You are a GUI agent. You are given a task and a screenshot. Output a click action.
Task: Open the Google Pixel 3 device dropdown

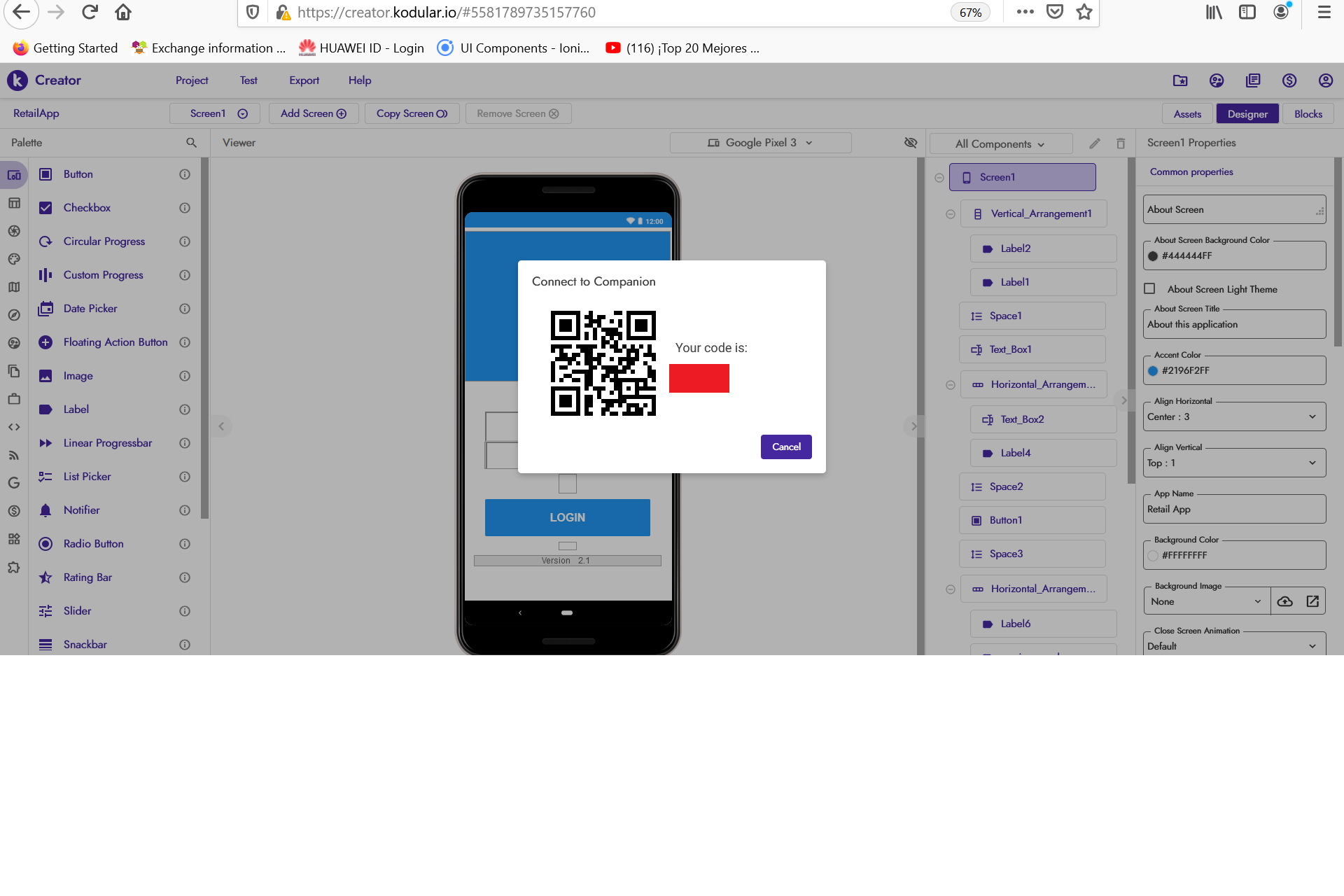coord(760,143)
